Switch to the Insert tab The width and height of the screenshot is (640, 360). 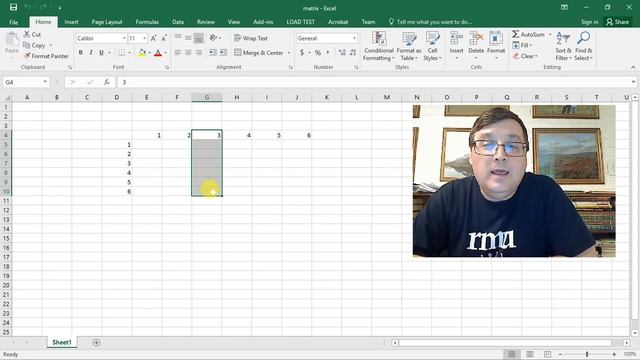(x=71, y=22)
